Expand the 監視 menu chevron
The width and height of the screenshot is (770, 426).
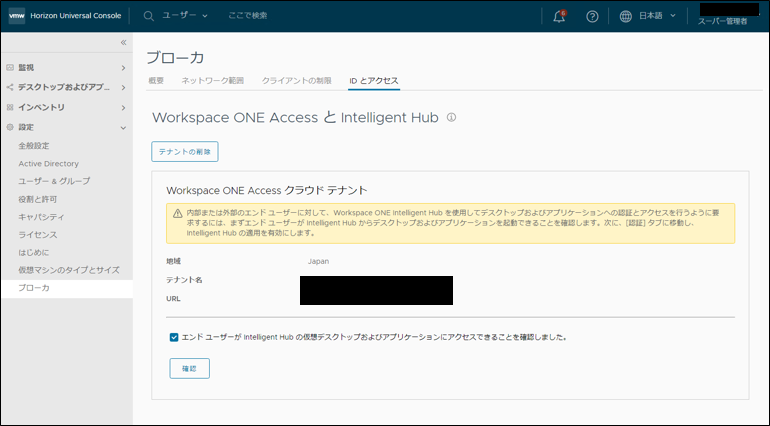(x=123, y=68)
